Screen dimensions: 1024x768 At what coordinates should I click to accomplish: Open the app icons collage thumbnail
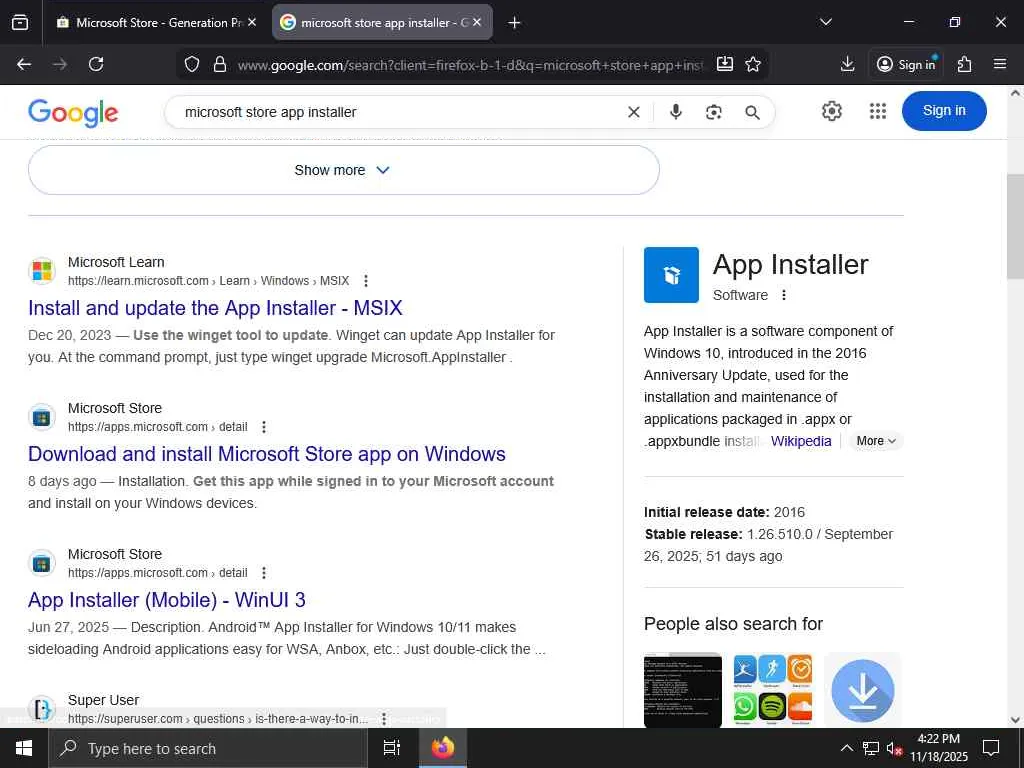click(773, 690)
